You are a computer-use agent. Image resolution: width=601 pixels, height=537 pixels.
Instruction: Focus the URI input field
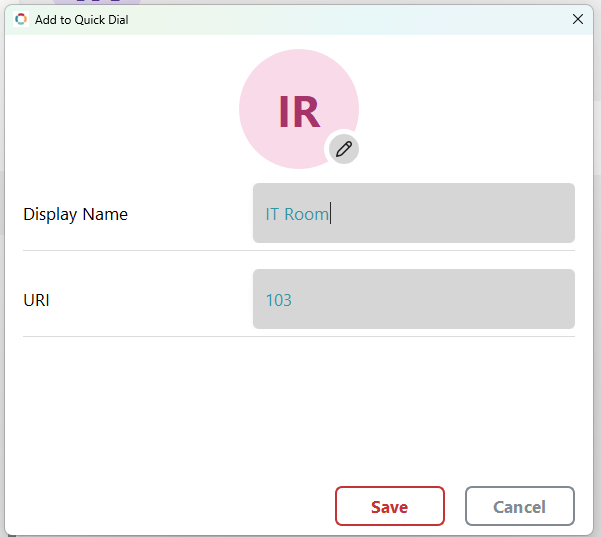(x=414, y=299)
